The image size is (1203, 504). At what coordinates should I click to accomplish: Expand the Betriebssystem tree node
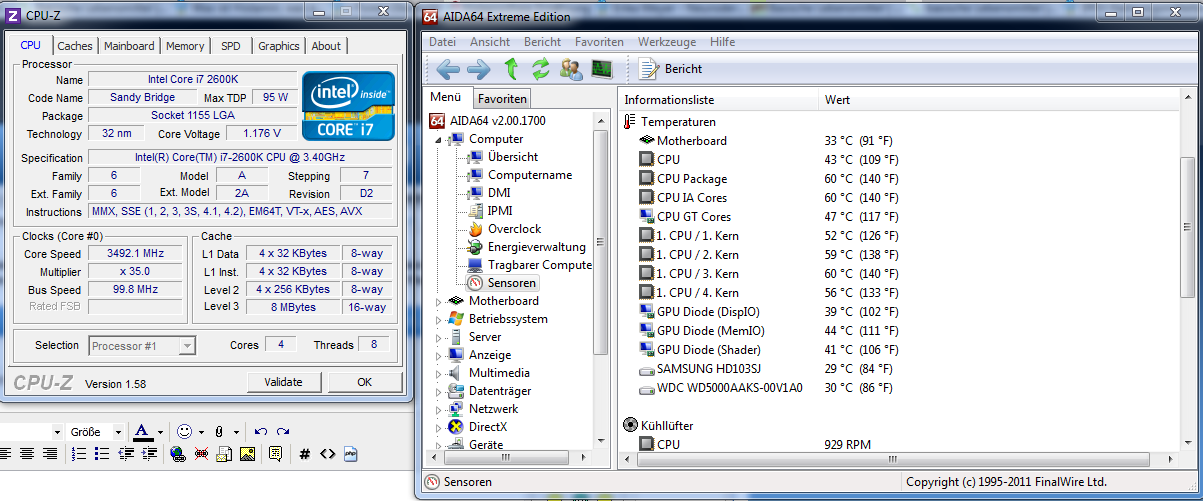(438, 319)
